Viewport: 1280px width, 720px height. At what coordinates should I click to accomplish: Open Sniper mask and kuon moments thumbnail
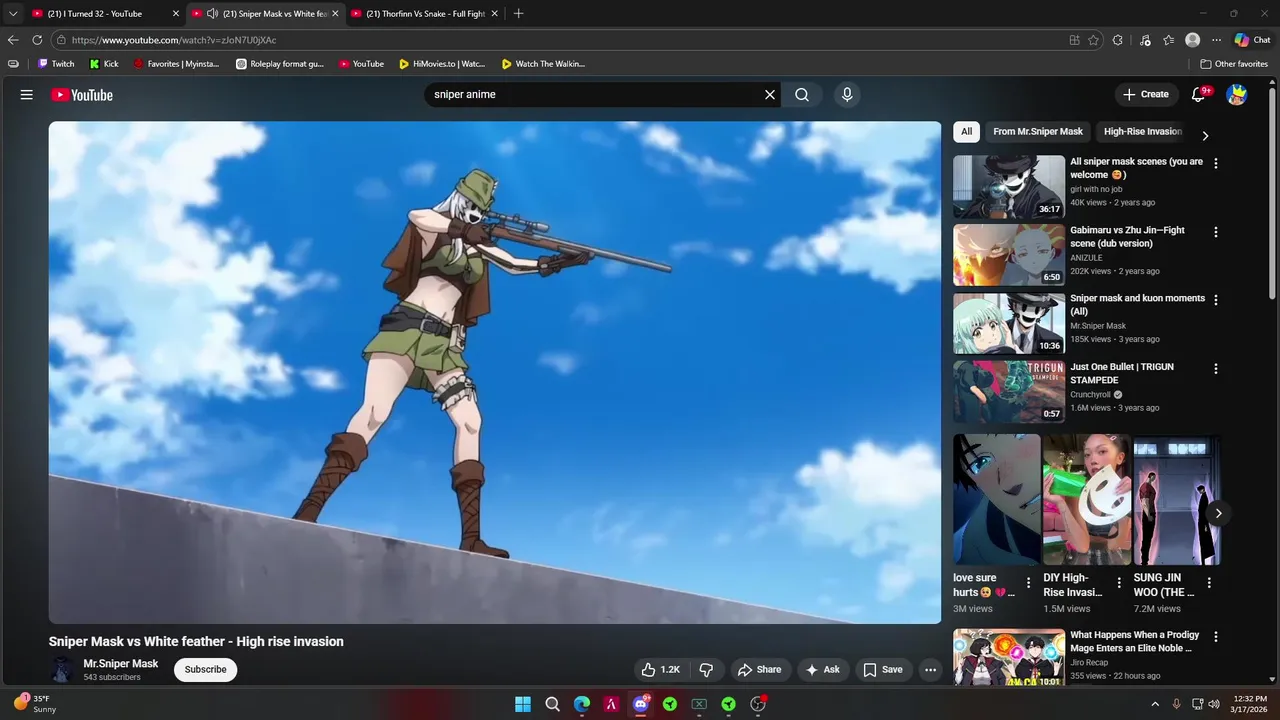pos(1009,323)
